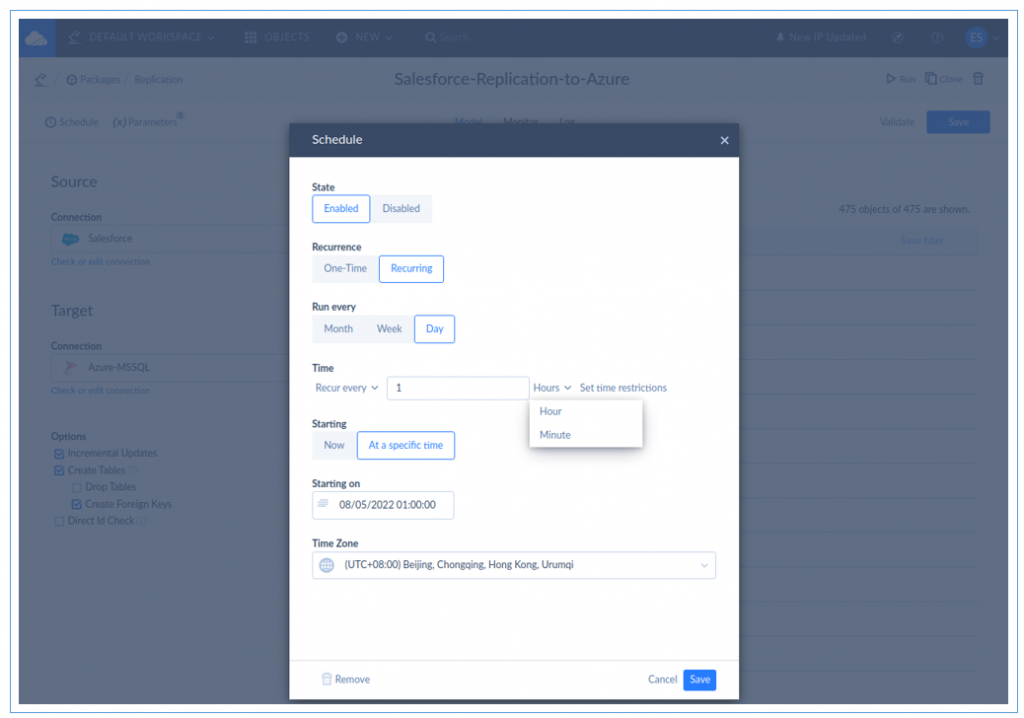Screen dimensions: 1024x718
Task: Click Cancel in the Schedule dialog
Action: tap(662, 679)
